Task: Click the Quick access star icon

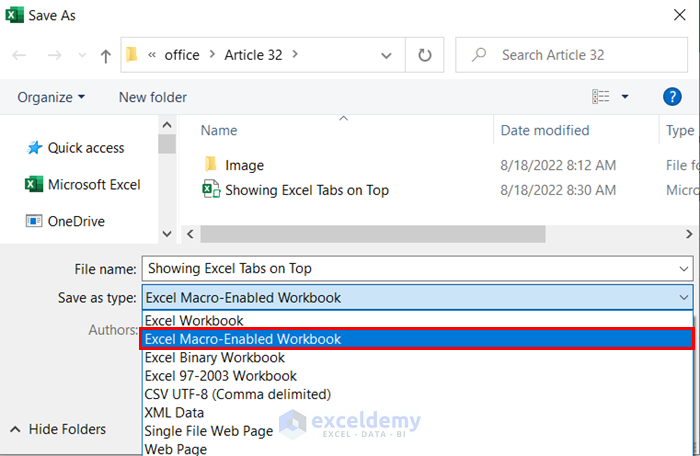Action: pos(34,147)
